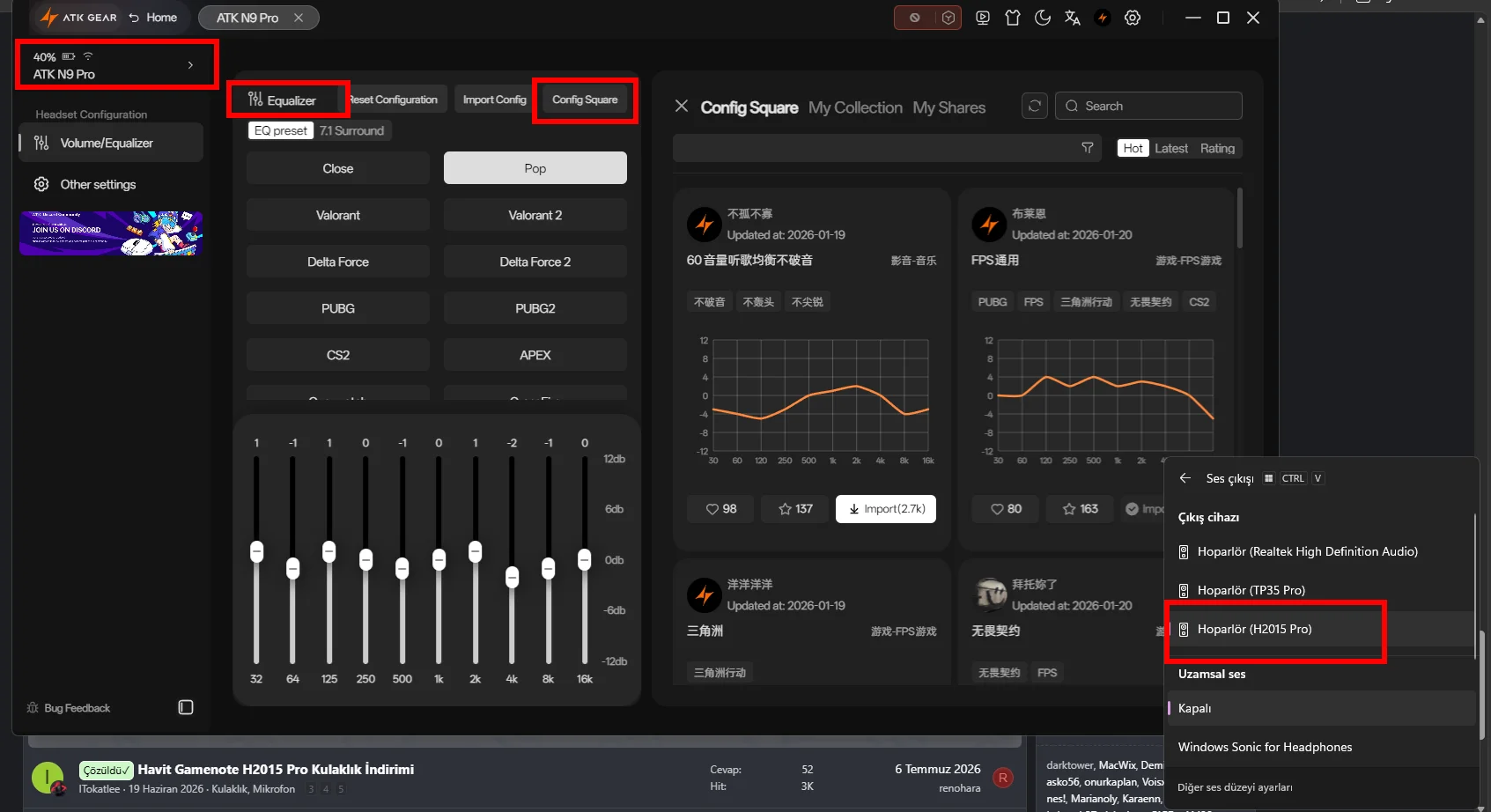Select the Delta Force 2 EQ preset
1491x812 pixels.
pos(535,262)
